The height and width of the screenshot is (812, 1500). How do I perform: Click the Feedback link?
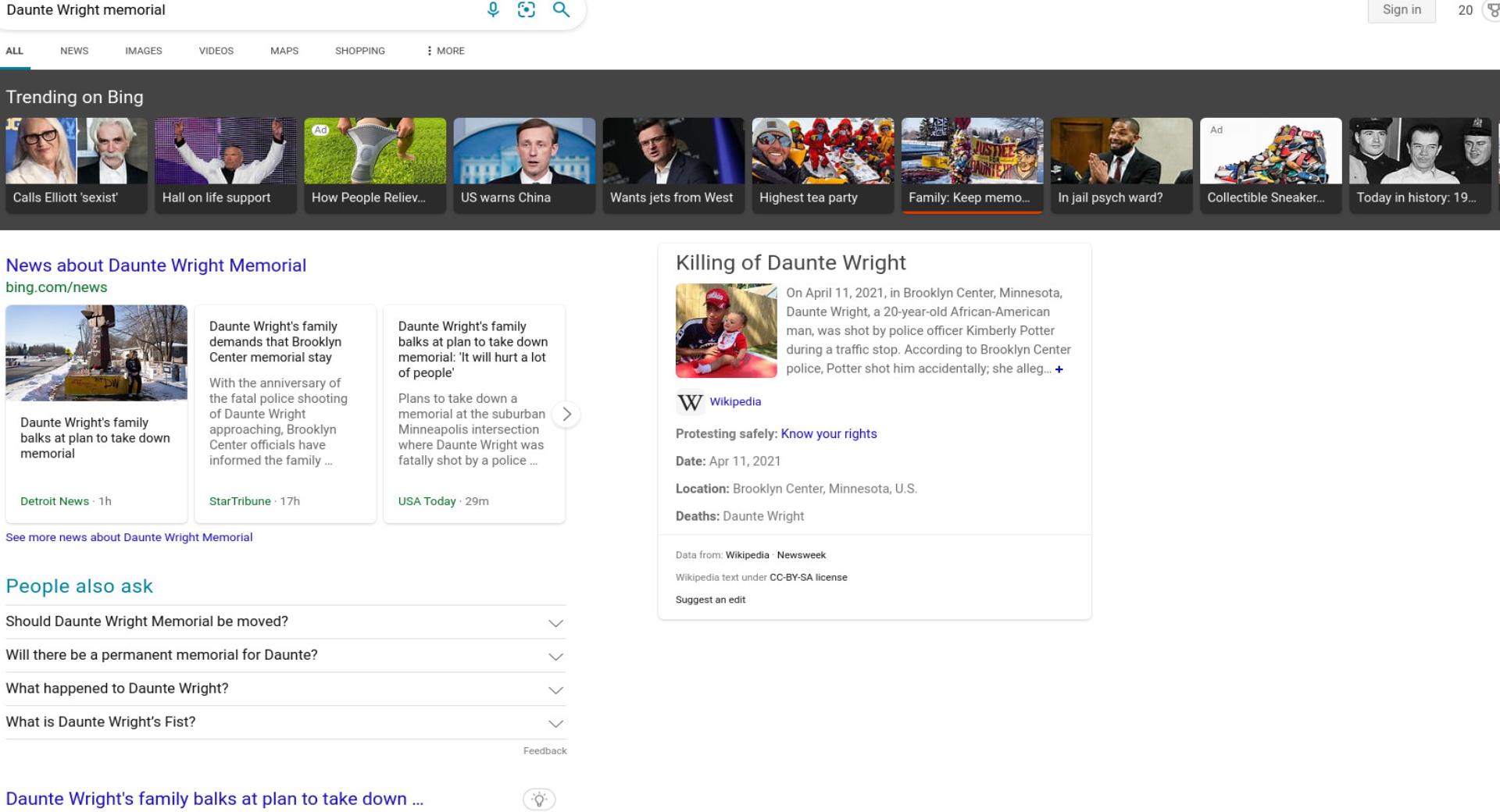click(545, 751)
